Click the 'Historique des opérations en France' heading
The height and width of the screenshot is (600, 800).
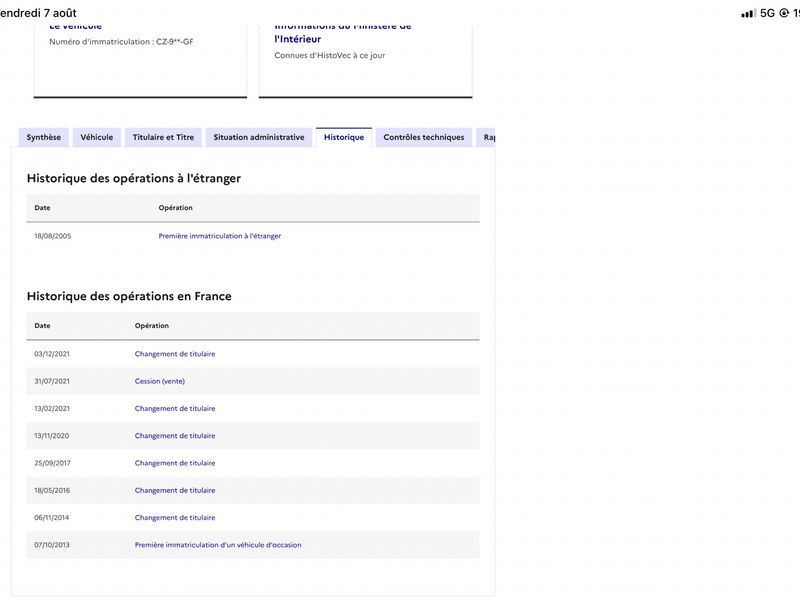[x=129, y=296]
